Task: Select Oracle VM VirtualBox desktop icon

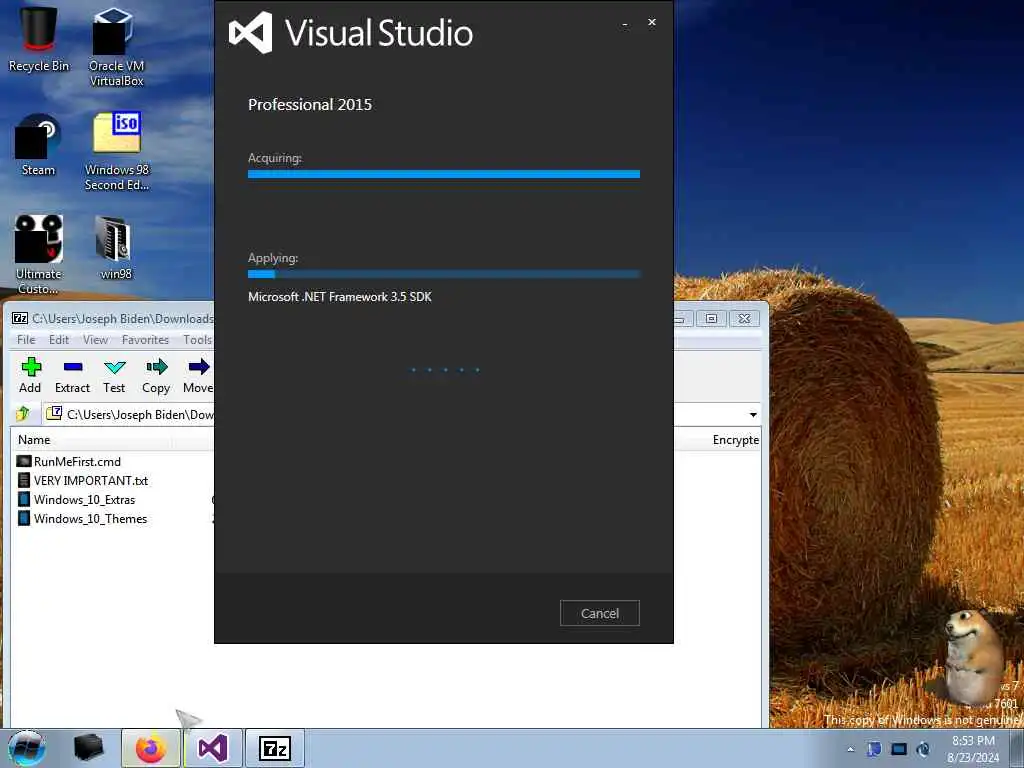Action: tap(116, 46)
